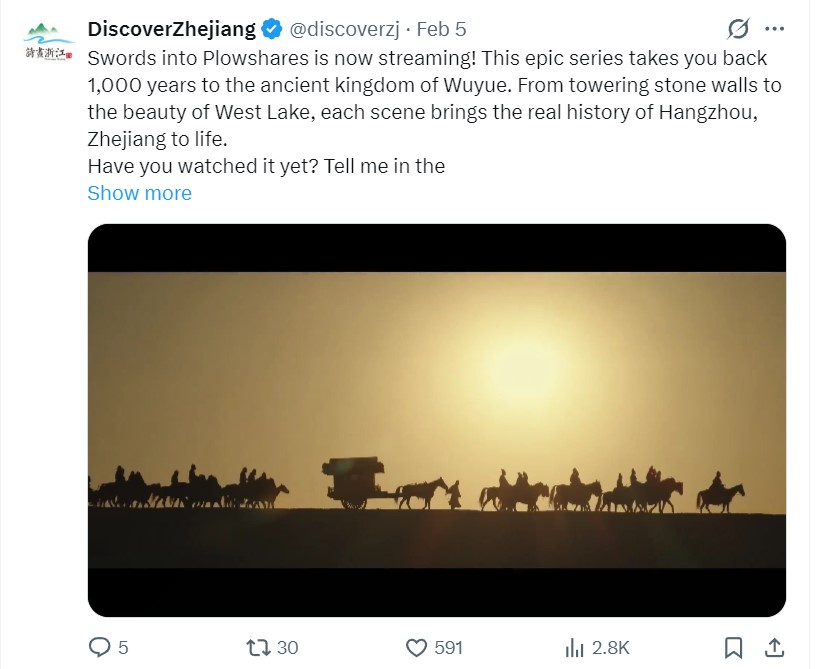Bookmark this post
828x669 pixels.
tap(733, 647)
